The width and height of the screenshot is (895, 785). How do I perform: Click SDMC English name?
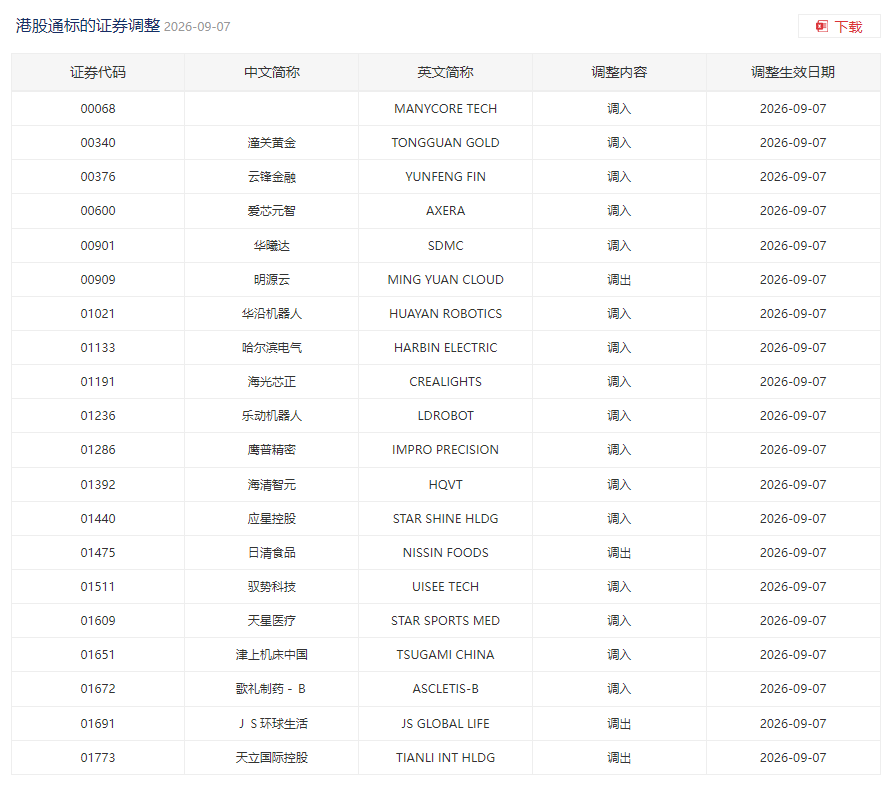click(445, 245)
